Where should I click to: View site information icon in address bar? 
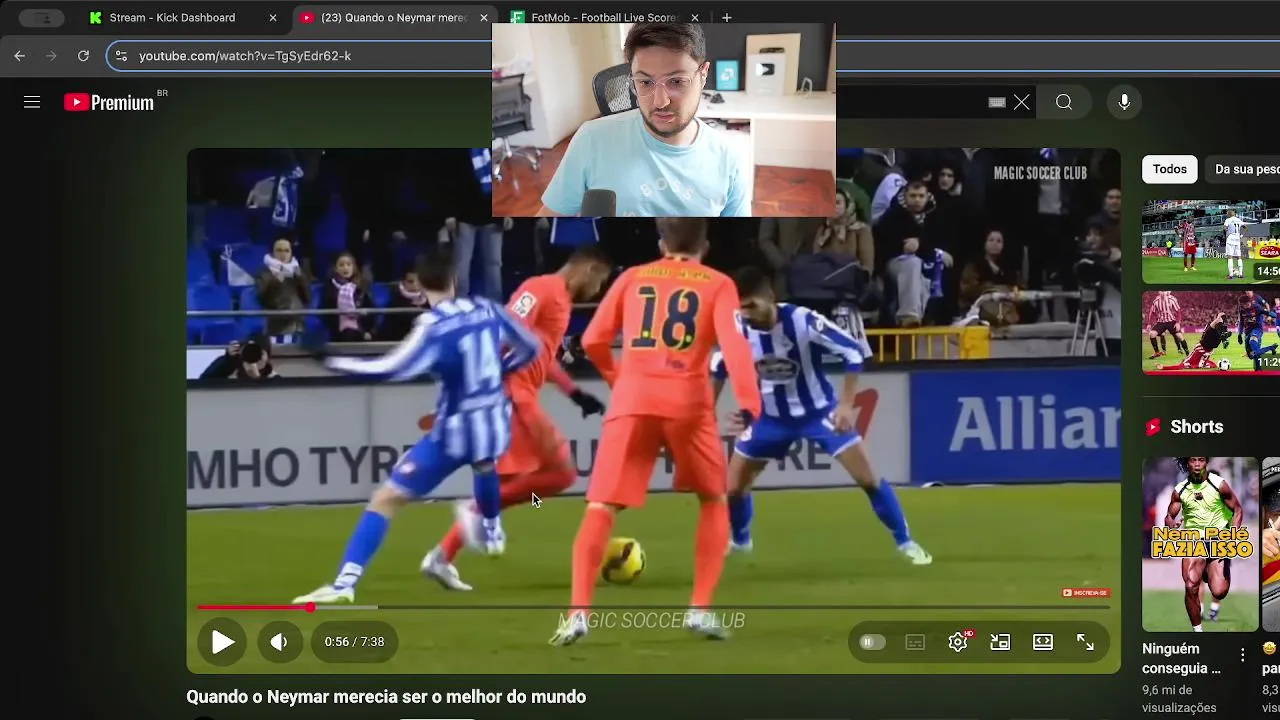coord(121,56)
